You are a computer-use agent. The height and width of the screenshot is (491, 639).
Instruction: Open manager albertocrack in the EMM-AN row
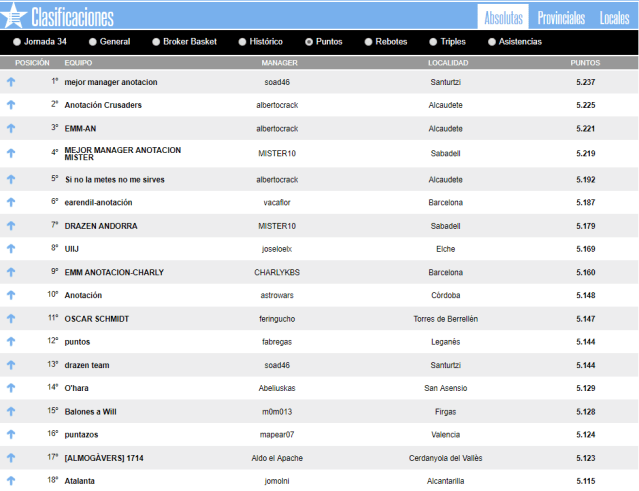pos(277,128)
